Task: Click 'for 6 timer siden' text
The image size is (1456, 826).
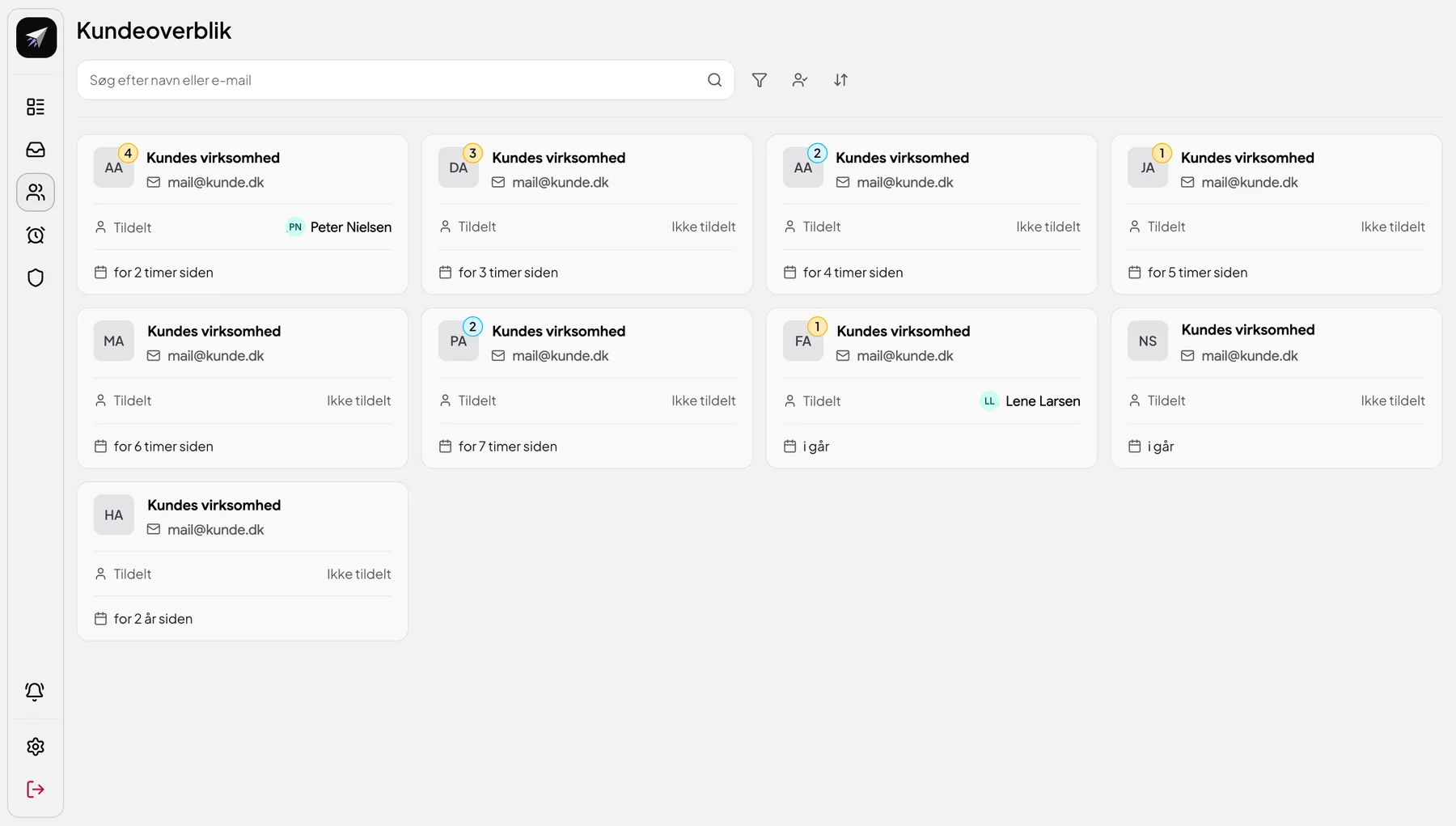Action: pyautogui.click(x=163, y=447)
